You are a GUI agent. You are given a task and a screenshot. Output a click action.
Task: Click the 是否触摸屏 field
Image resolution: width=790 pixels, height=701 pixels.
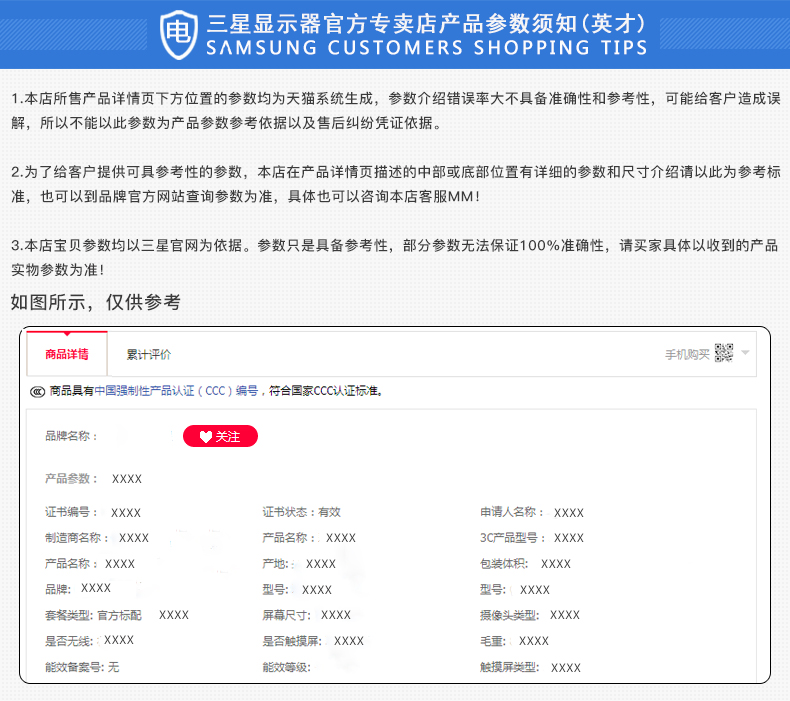[x=313, y=641]
